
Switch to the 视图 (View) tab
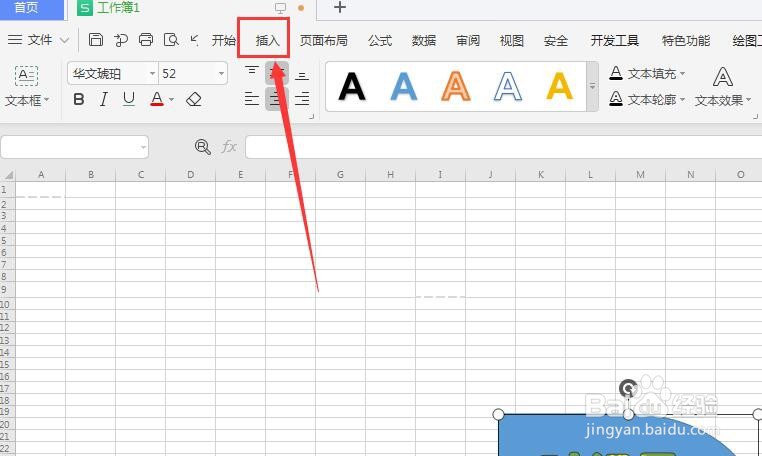pyautogui.click(x=512, y=40)
